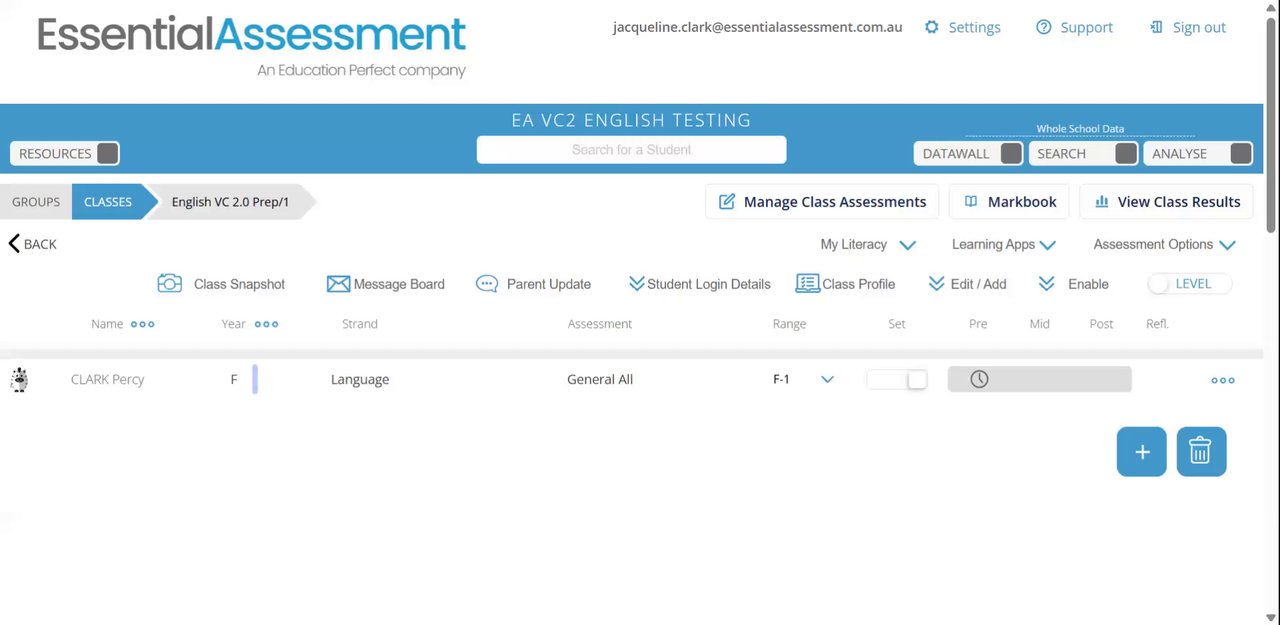Click the blue plus add button
This screenshot has height=625, width=1280.
pos(1141,452)
